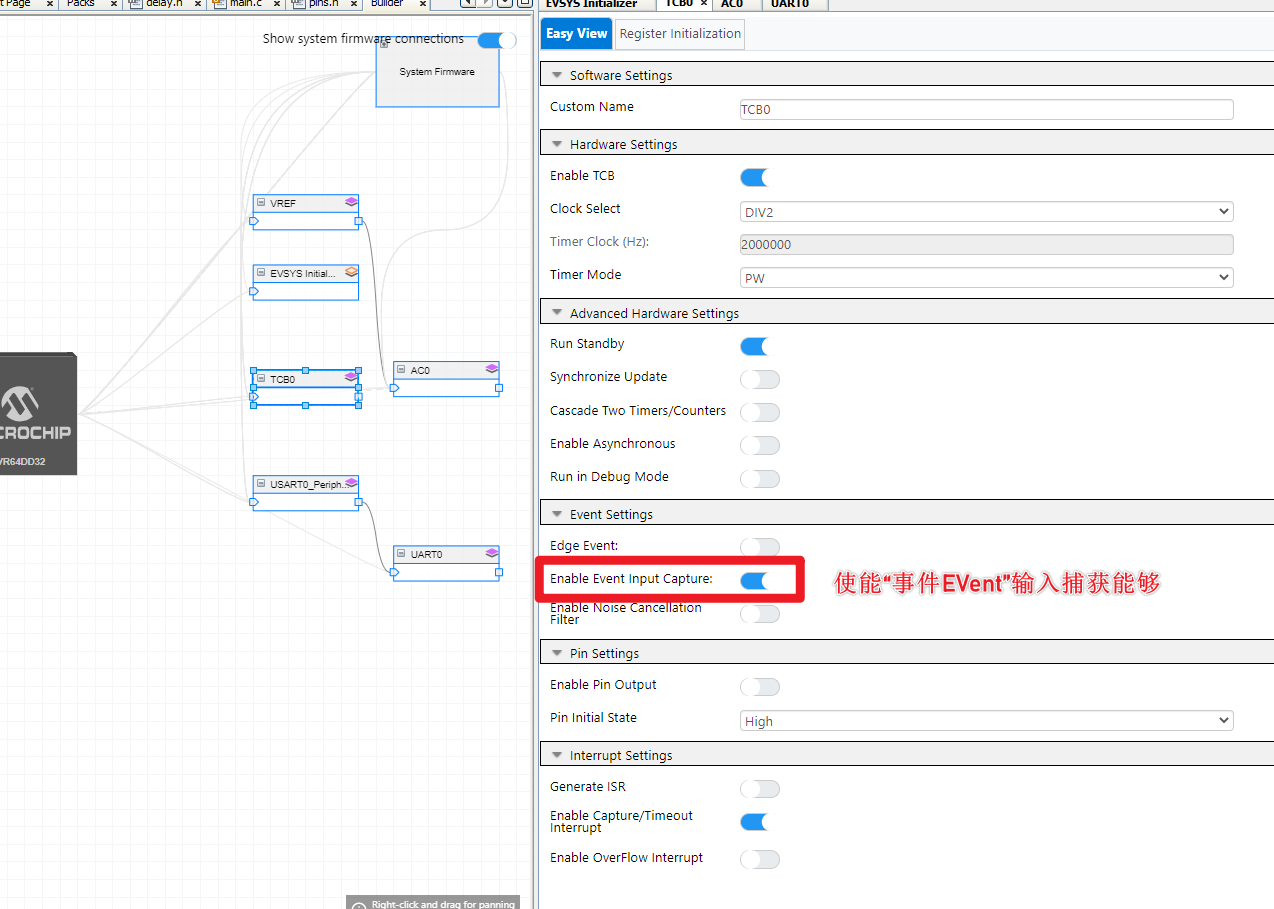Click the layers icon on the TCB0 node
This screenshot has width=1274, height=909.
[351, 378]
